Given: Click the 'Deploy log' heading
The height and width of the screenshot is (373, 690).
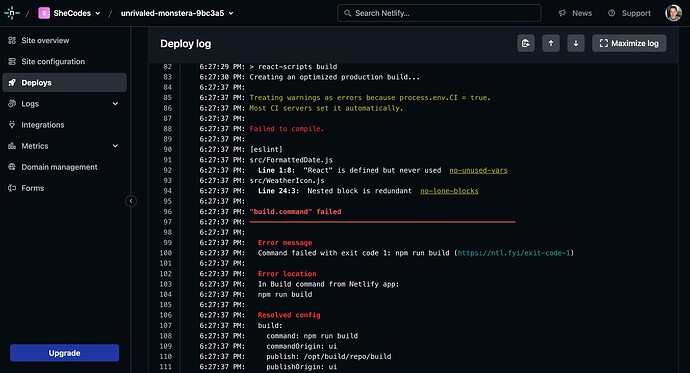Looking at the screenshot, I should pyautogui.click(x=186, y=44).
